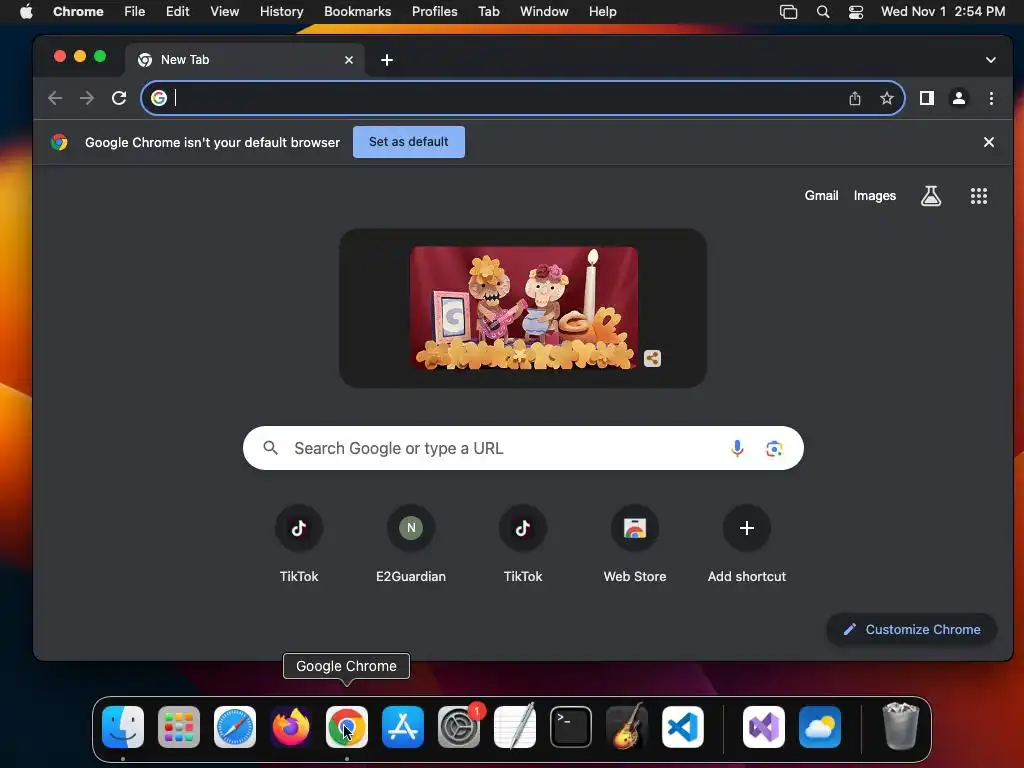Open Control Center in menu bar
The image size is (1024, 768).
[x=856, y=12]
